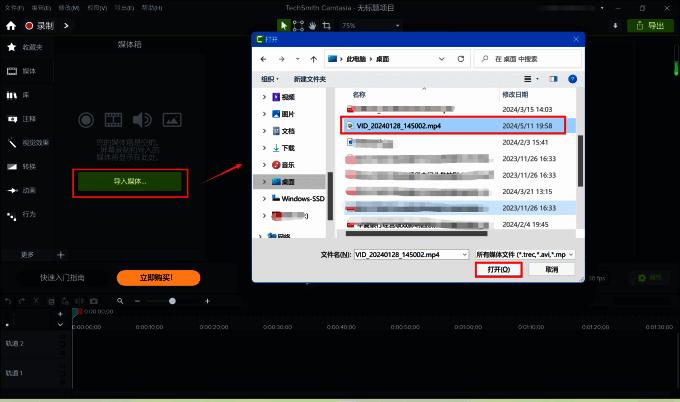Screen dimensions: 680x402
Task: Open the 注释 annotations panel
Action: (x=25, y=119)
